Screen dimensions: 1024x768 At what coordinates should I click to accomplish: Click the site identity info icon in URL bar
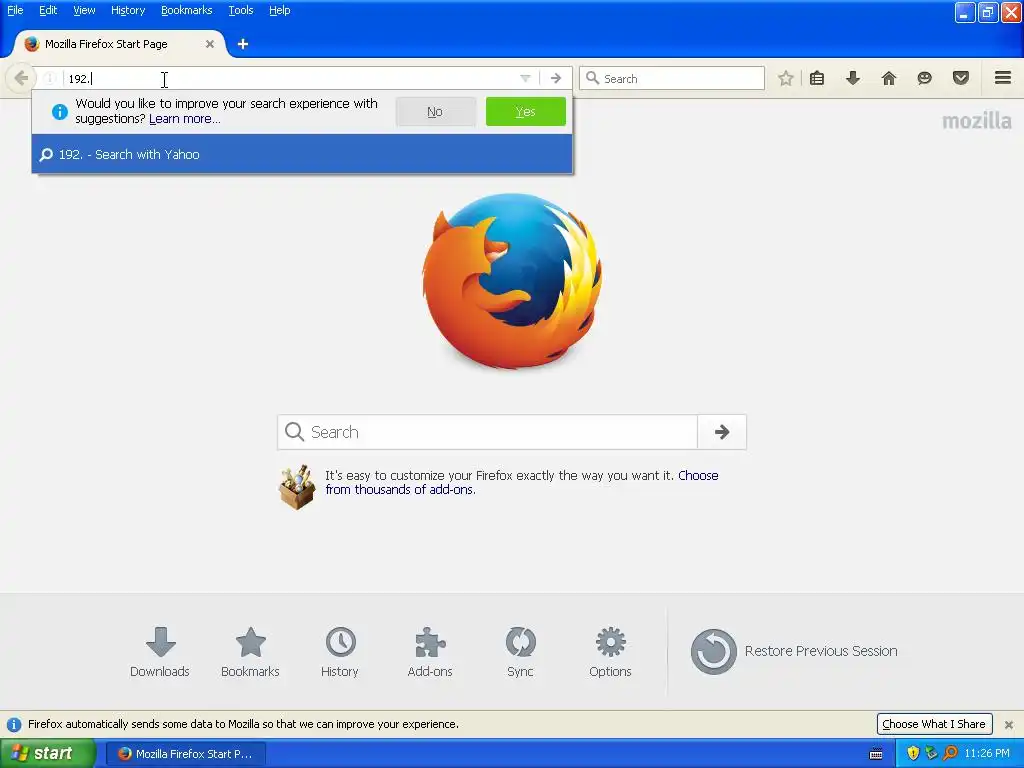point(50,78)
